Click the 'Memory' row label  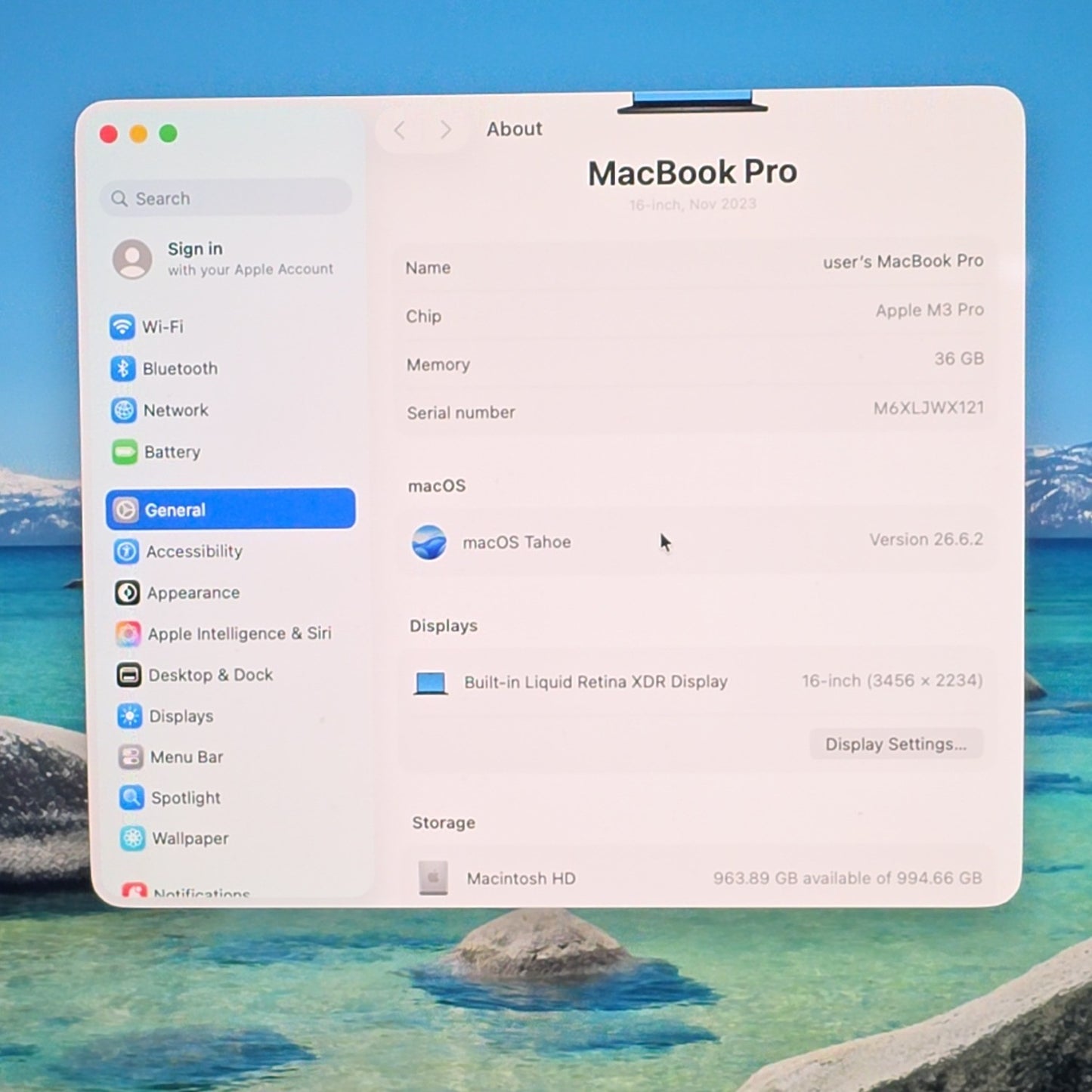point(438,365)
